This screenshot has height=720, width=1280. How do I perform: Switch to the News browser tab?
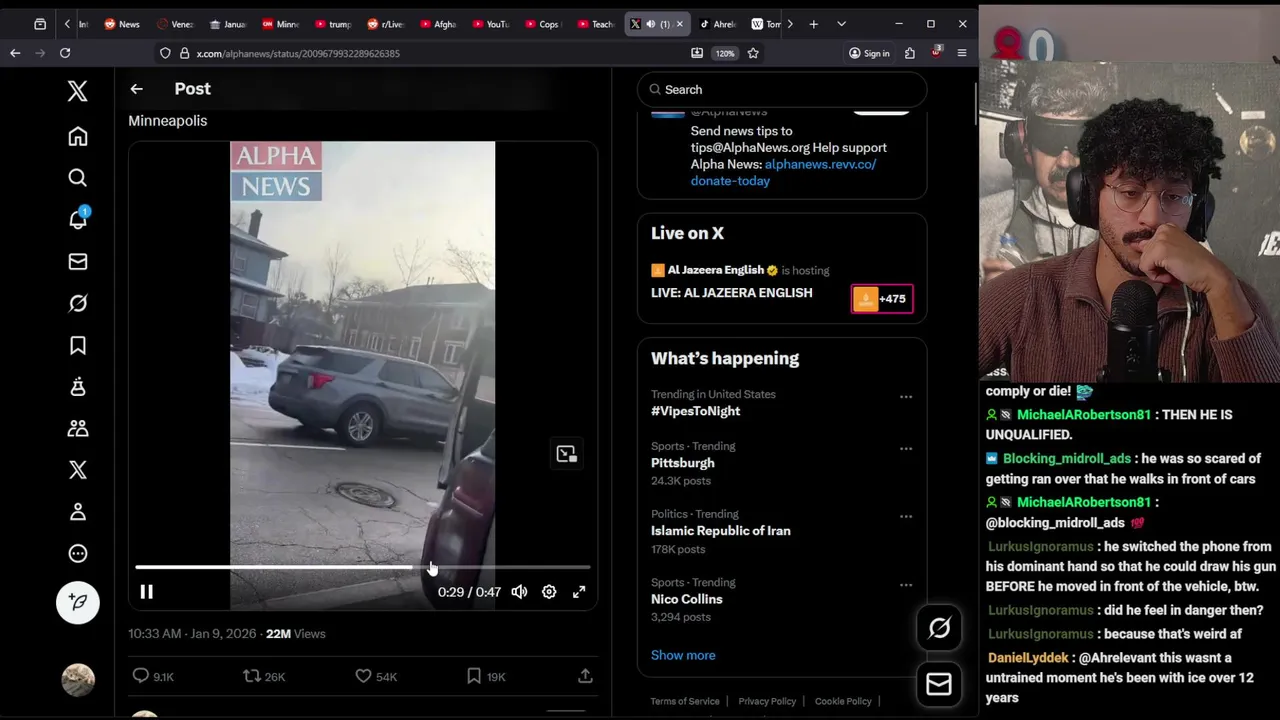pyautogui.click(x=122, y=24)
